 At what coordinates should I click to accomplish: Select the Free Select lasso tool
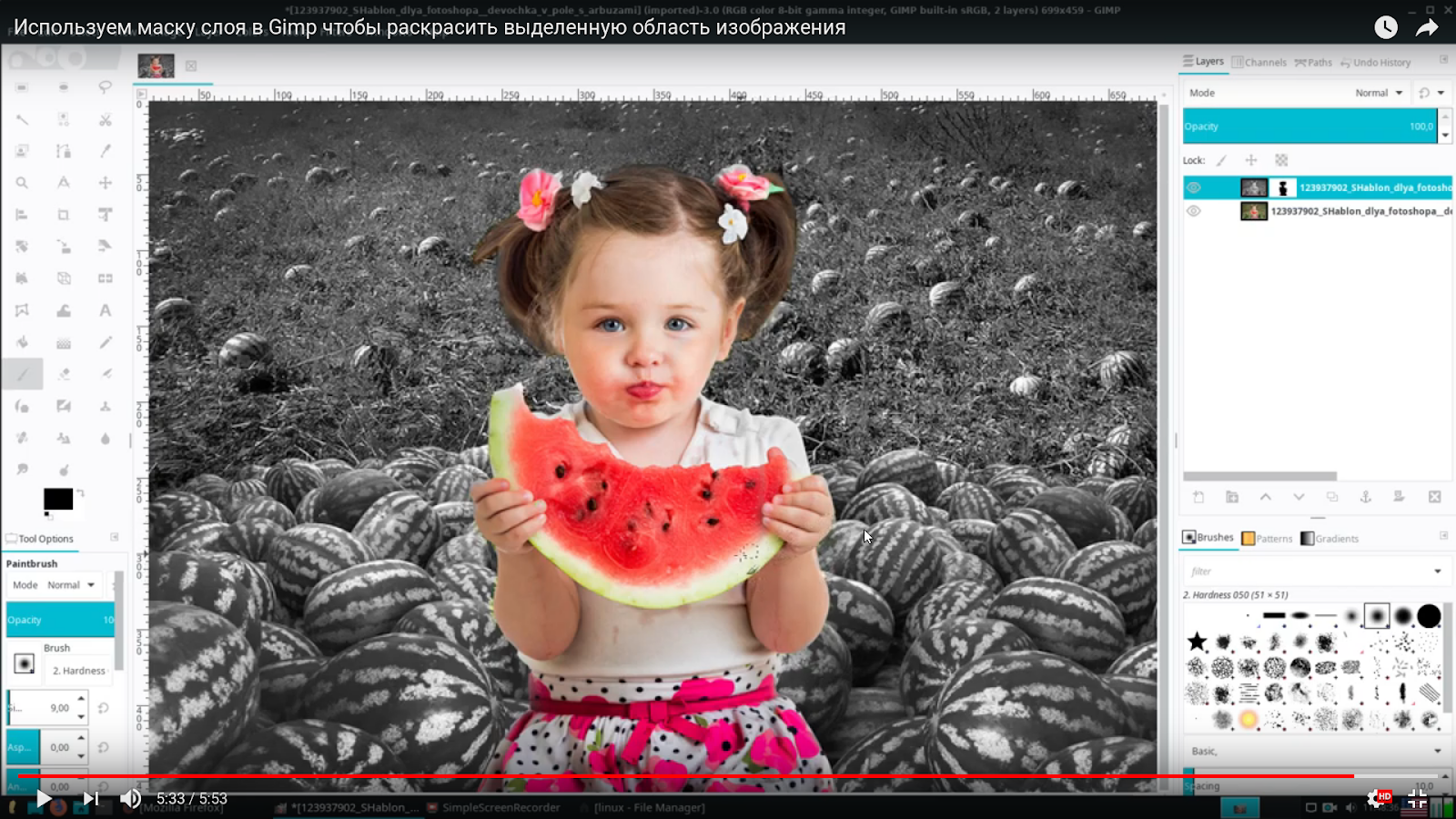[106, 87]
